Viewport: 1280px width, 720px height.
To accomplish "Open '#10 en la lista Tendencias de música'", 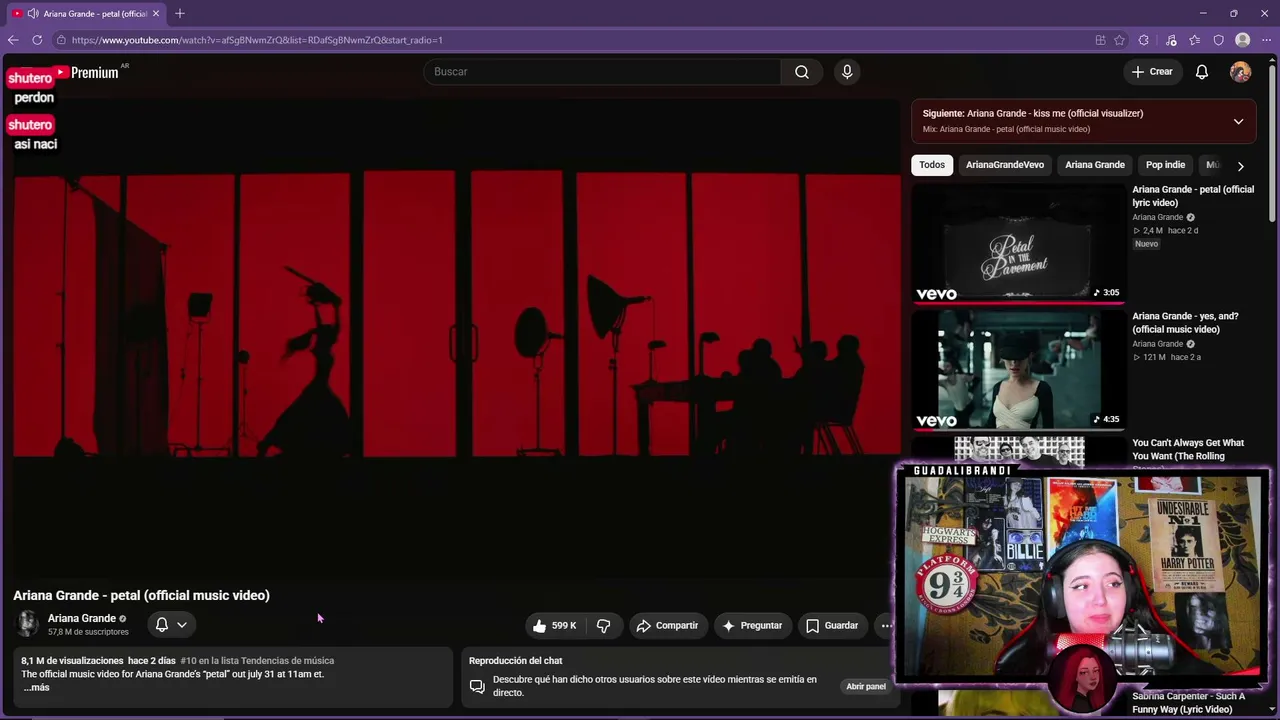I will [x=257, y=661].
